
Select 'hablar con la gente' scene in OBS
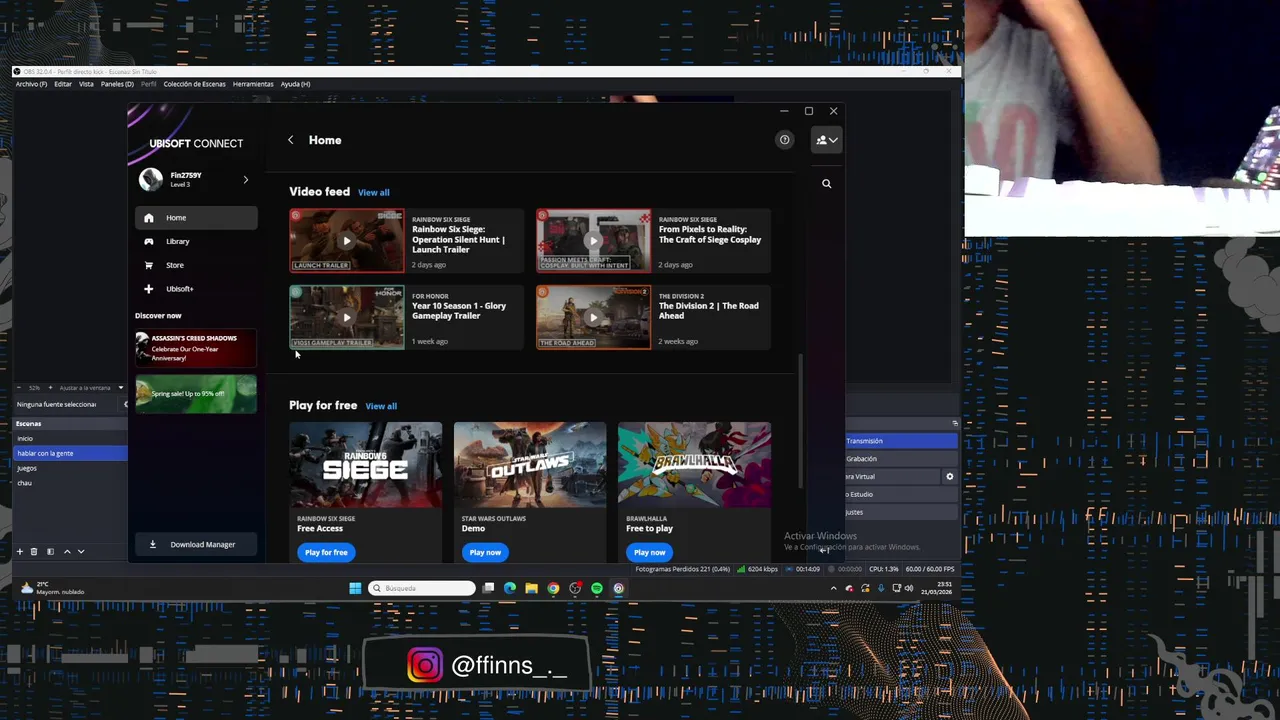(70, 453)
